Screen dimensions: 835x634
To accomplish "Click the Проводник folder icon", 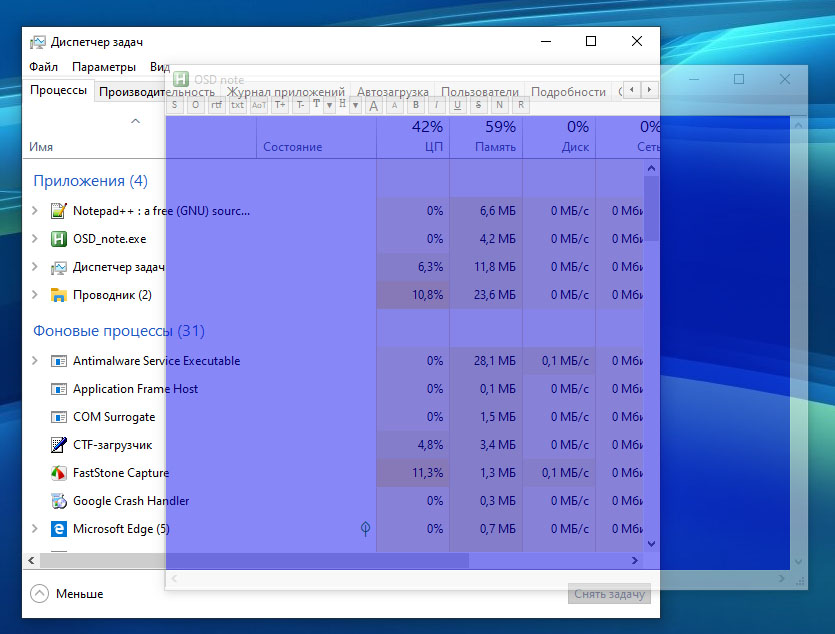I will point(59,294).
